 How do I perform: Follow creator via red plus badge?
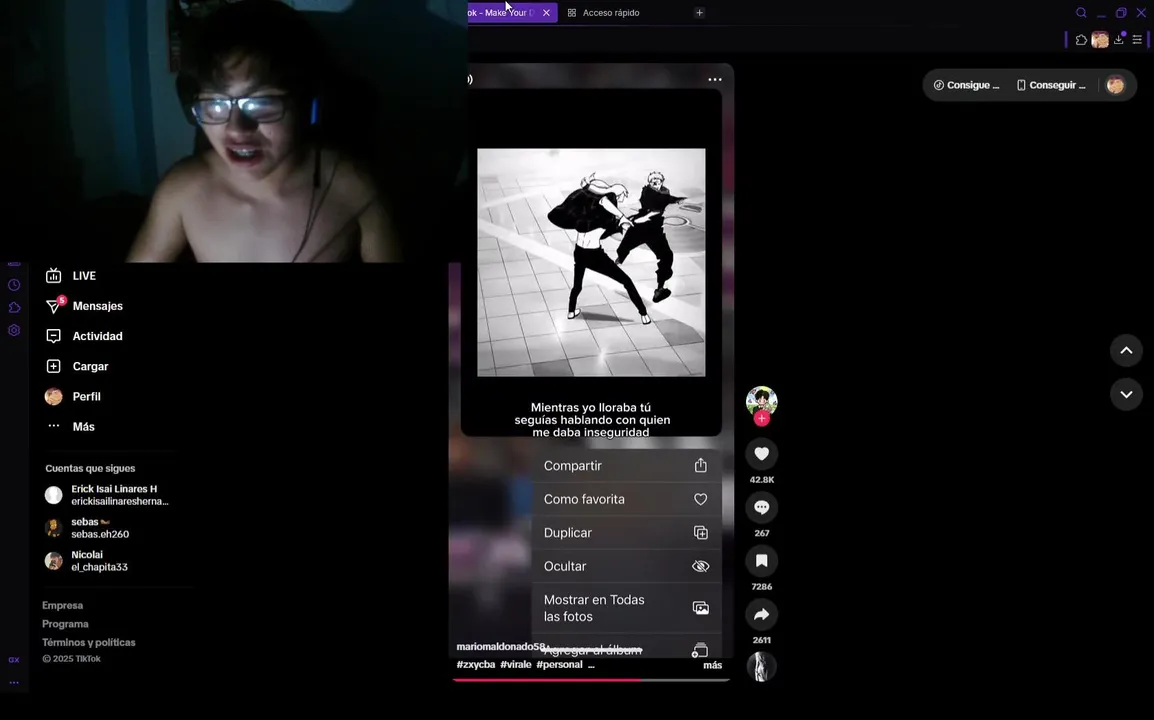click(762, 419)
